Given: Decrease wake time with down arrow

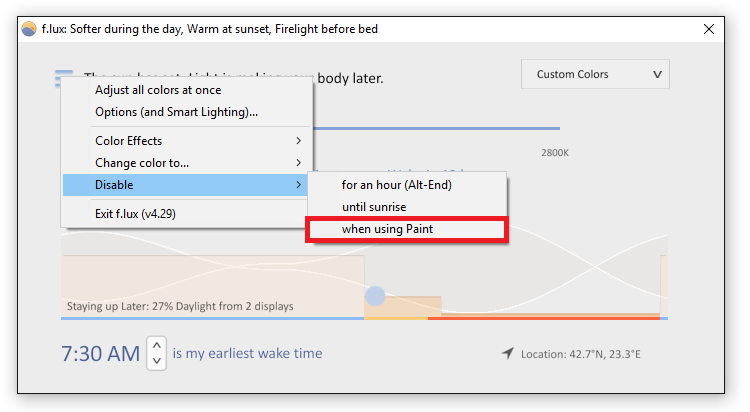Looking at the screenshot, I should click(156, 361).
